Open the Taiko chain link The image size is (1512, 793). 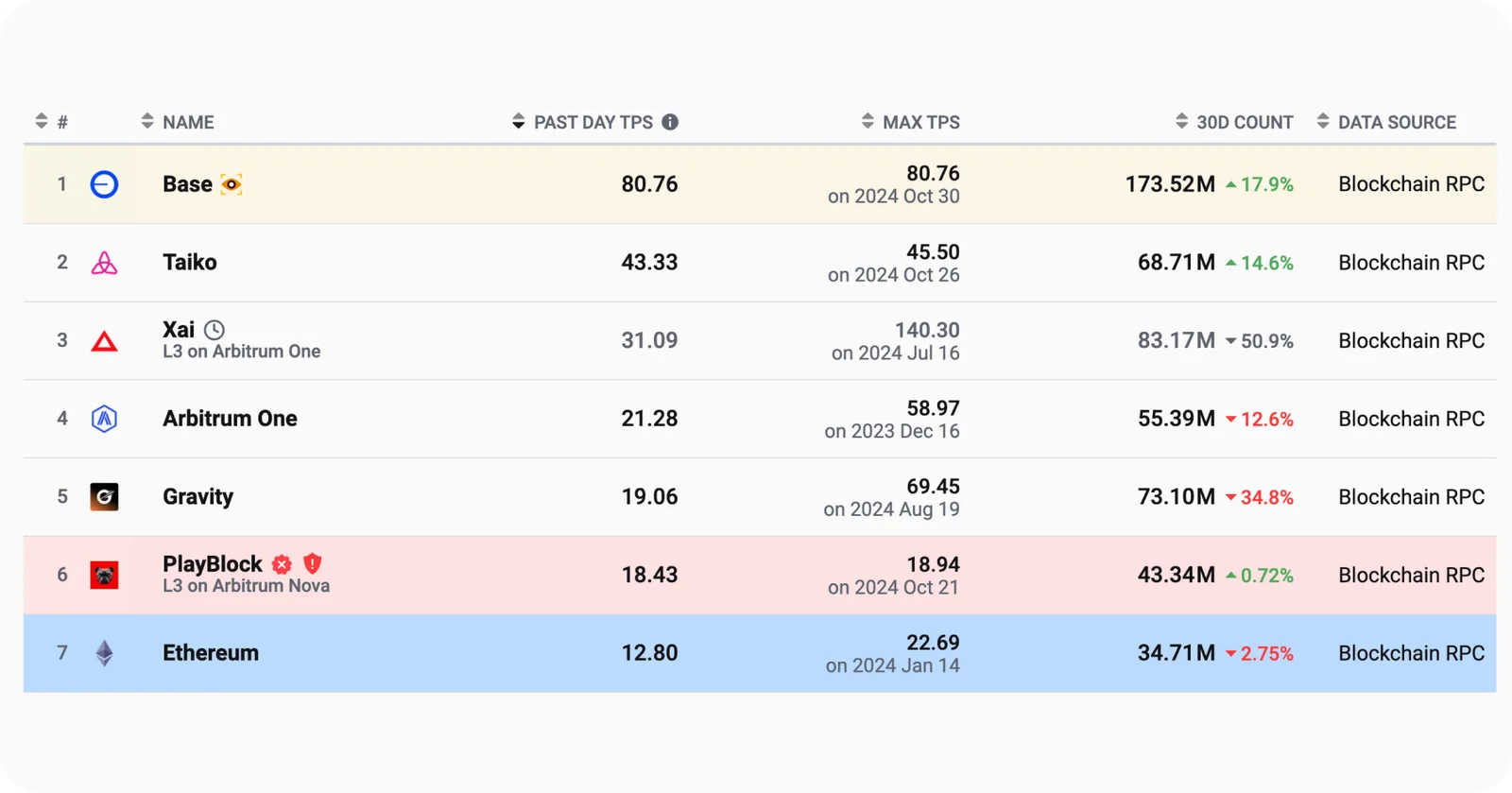pos(190,263)
